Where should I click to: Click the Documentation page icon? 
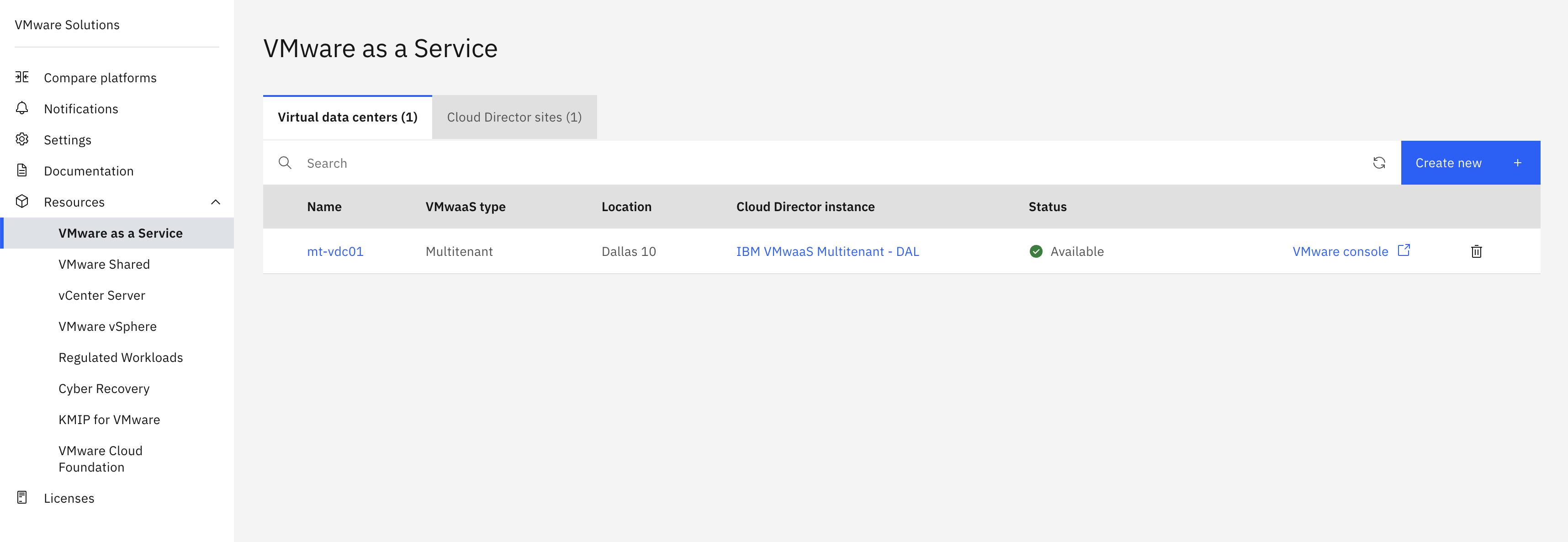pos(22,170)
